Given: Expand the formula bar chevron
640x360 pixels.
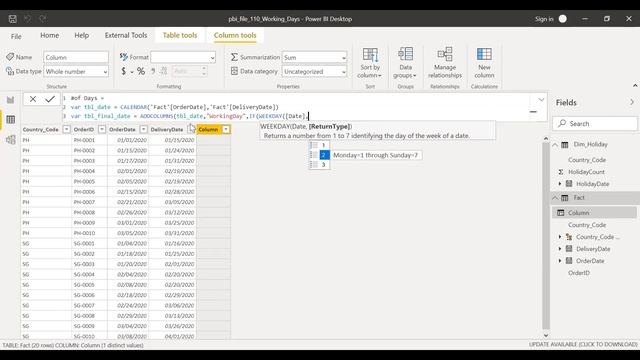Looking at the screenshot, I should pyautogui.click(x=541, y=99).
